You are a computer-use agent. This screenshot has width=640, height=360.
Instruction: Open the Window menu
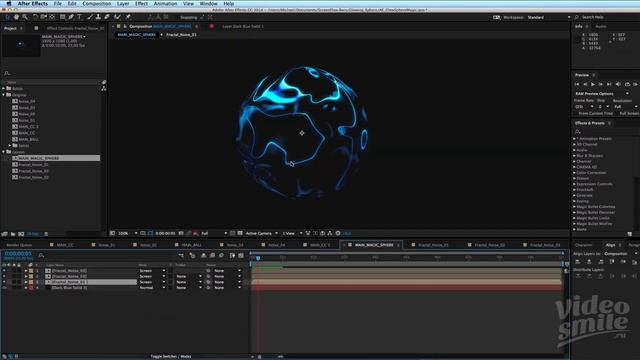pyautogui.click(x=209, y=4)
